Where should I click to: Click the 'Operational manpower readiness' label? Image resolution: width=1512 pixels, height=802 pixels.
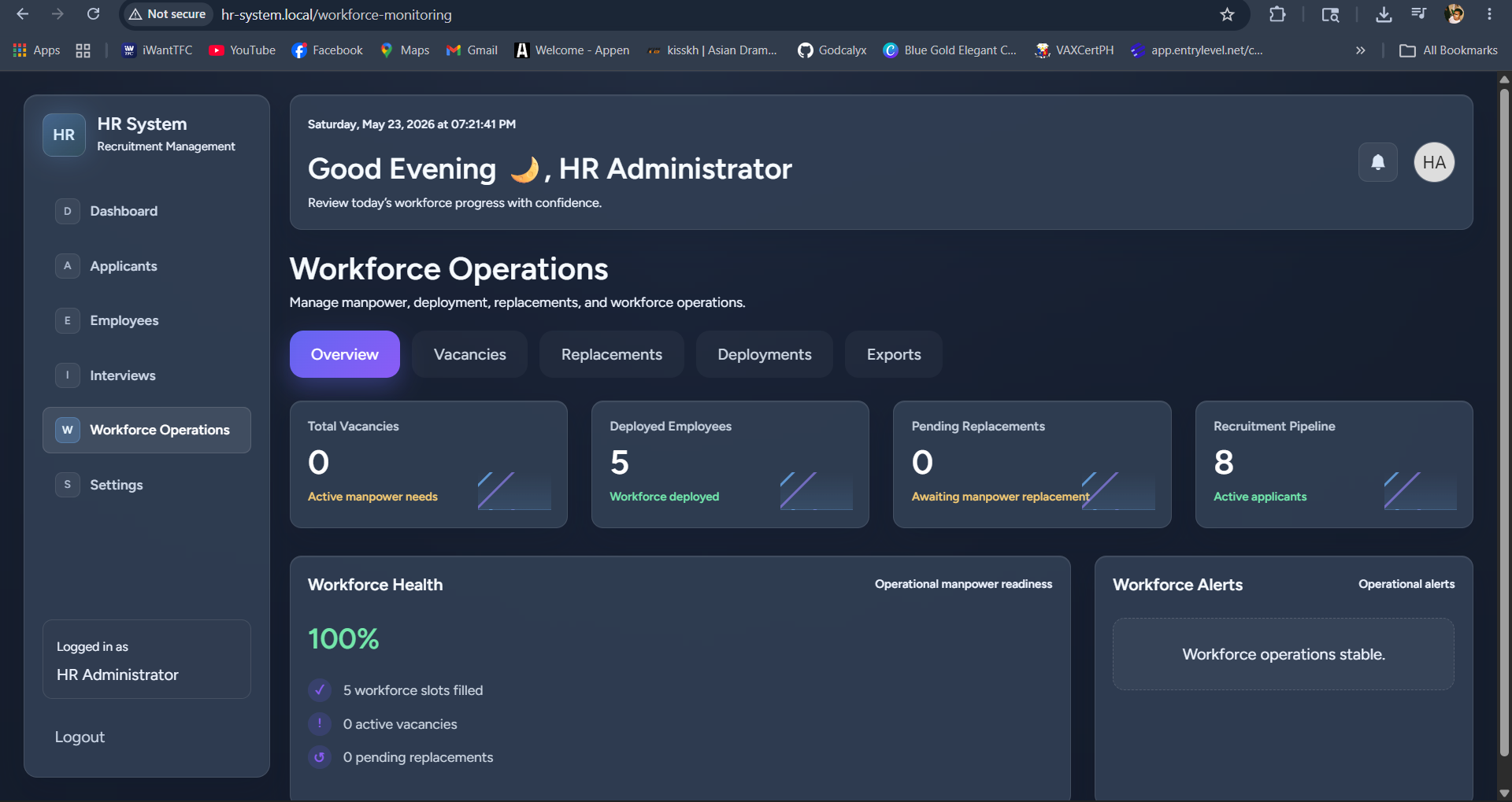pos(963,584)
